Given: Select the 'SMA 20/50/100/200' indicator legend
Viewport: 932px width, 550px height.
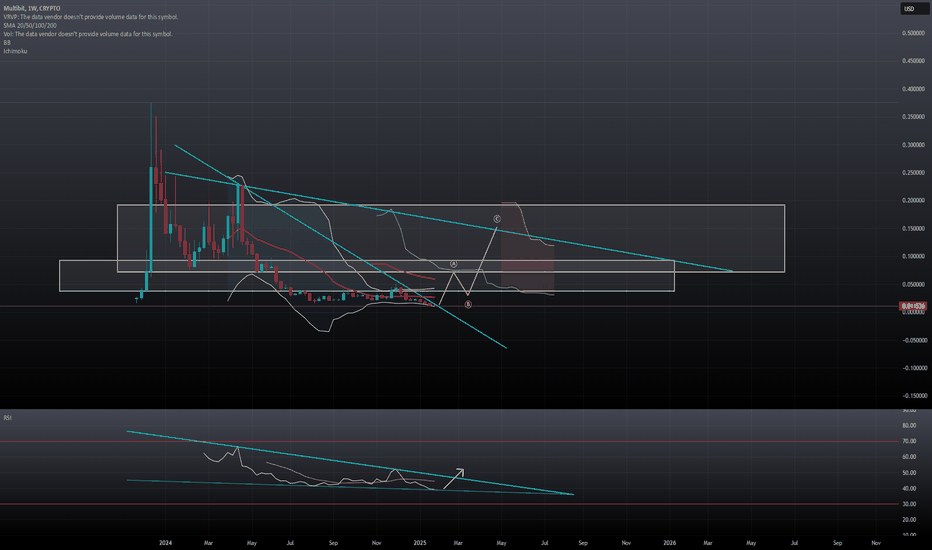Looking at the screenshot, I should pyautogui.click(x=30, y=26).
